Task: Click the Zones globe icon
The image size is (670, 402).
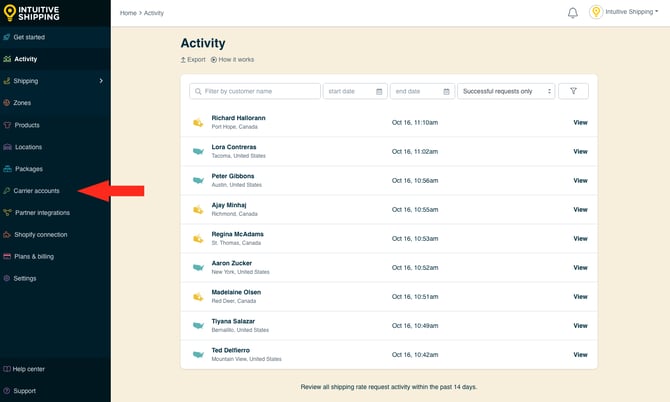Action: [x=7, y=103]
